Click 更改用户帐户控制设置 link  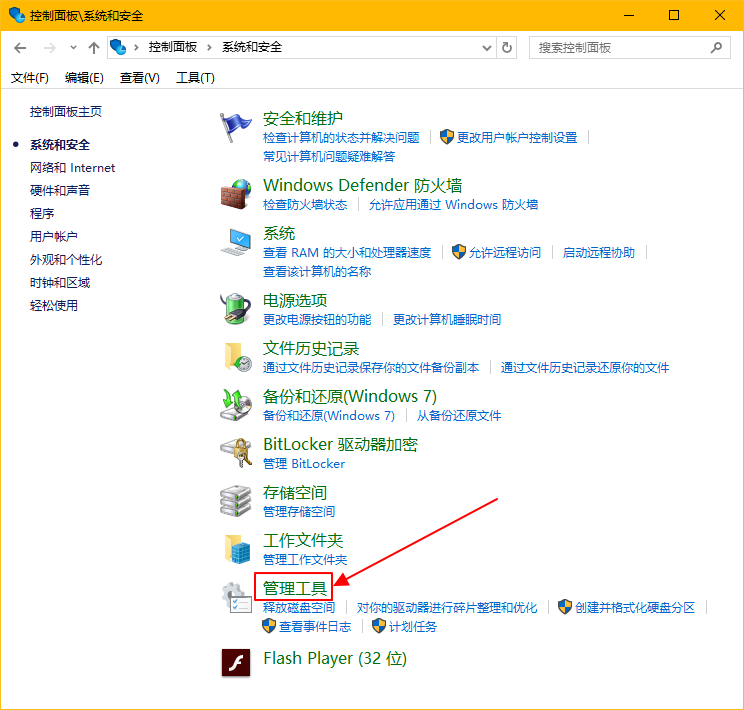[x=517, y=138]
